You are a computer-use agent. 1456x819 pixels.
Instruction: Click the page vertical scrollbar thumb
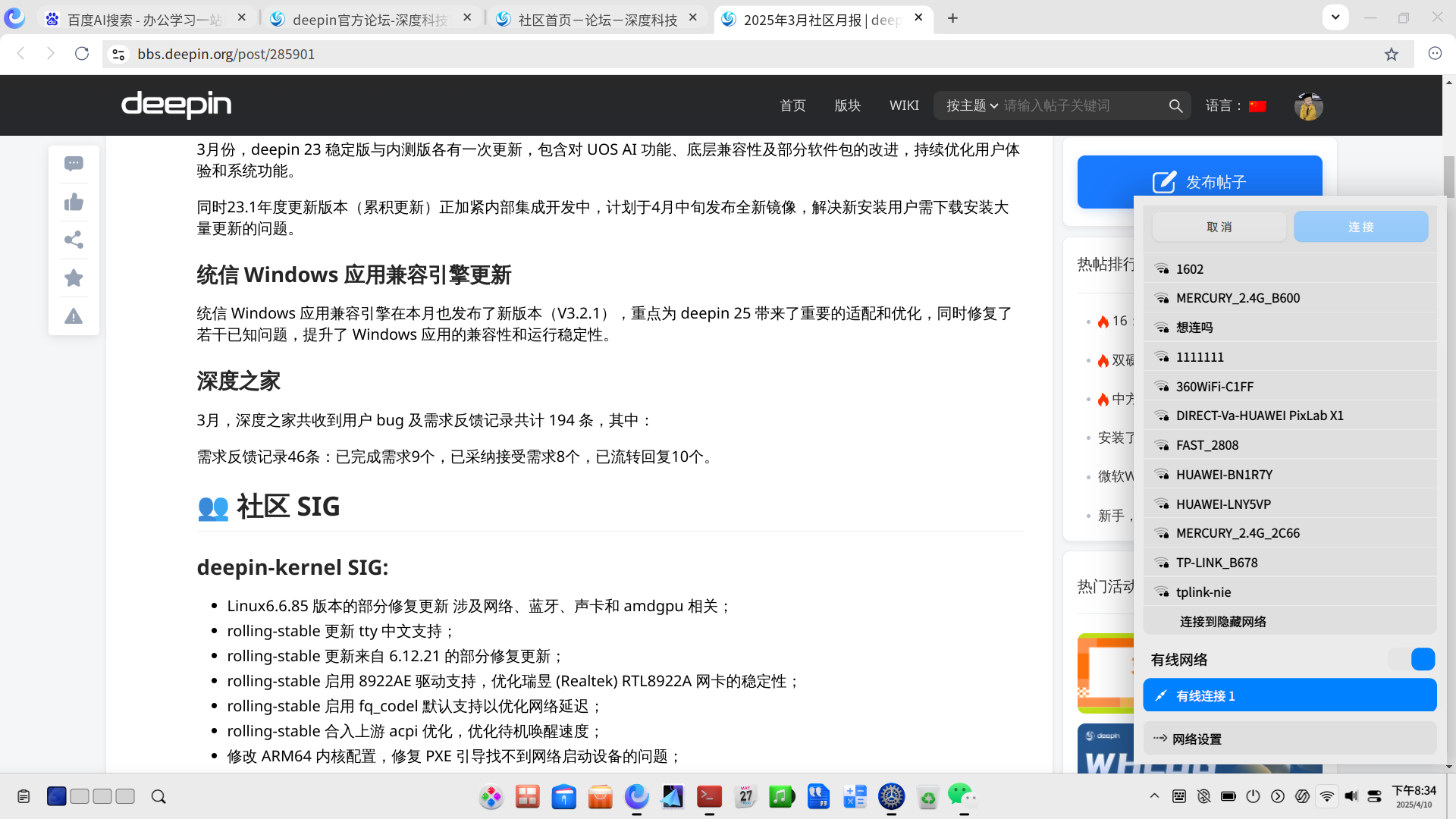[x=1448, y=176]
